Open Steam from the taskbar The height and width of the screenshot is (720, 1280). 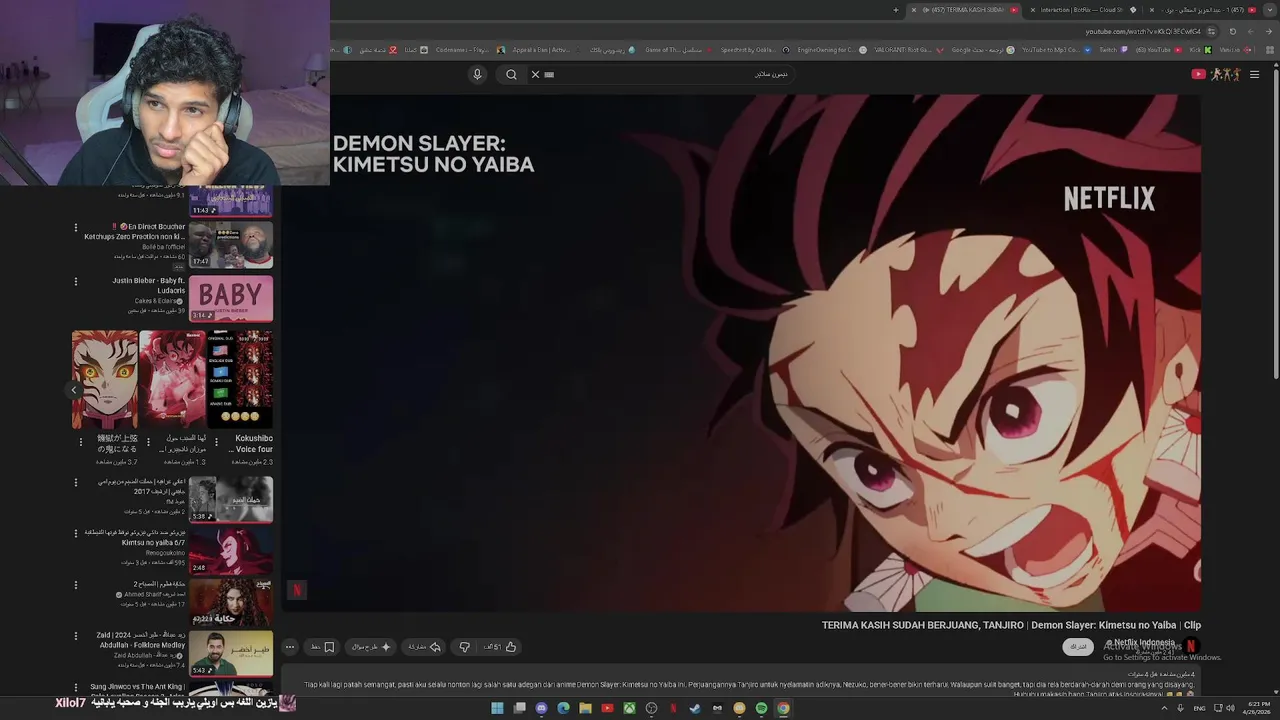[x=695, y=708]
